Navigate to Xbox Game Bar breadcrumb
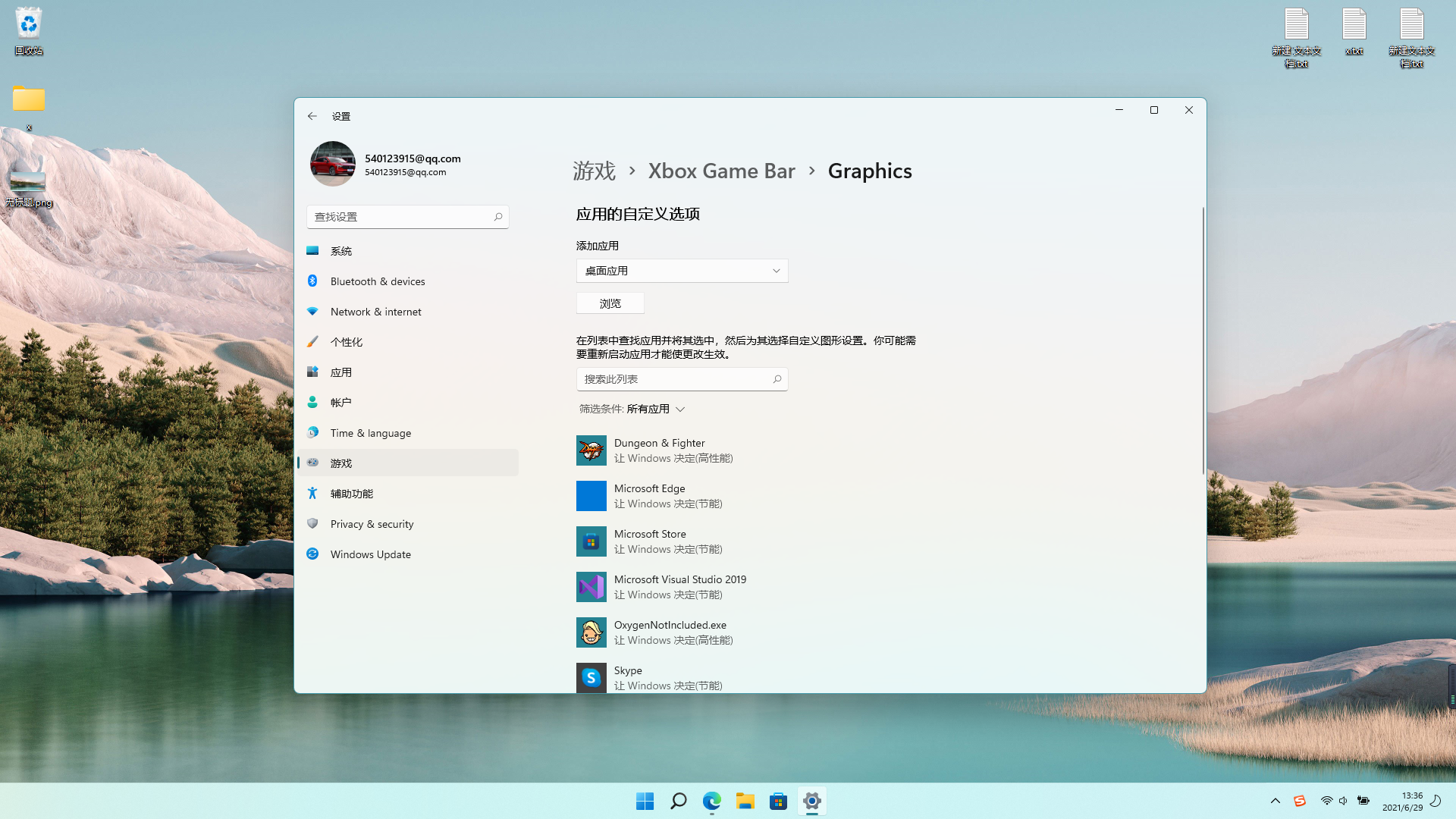The width and height of the screenshot is (1456, 819). (x=721, y=171)
